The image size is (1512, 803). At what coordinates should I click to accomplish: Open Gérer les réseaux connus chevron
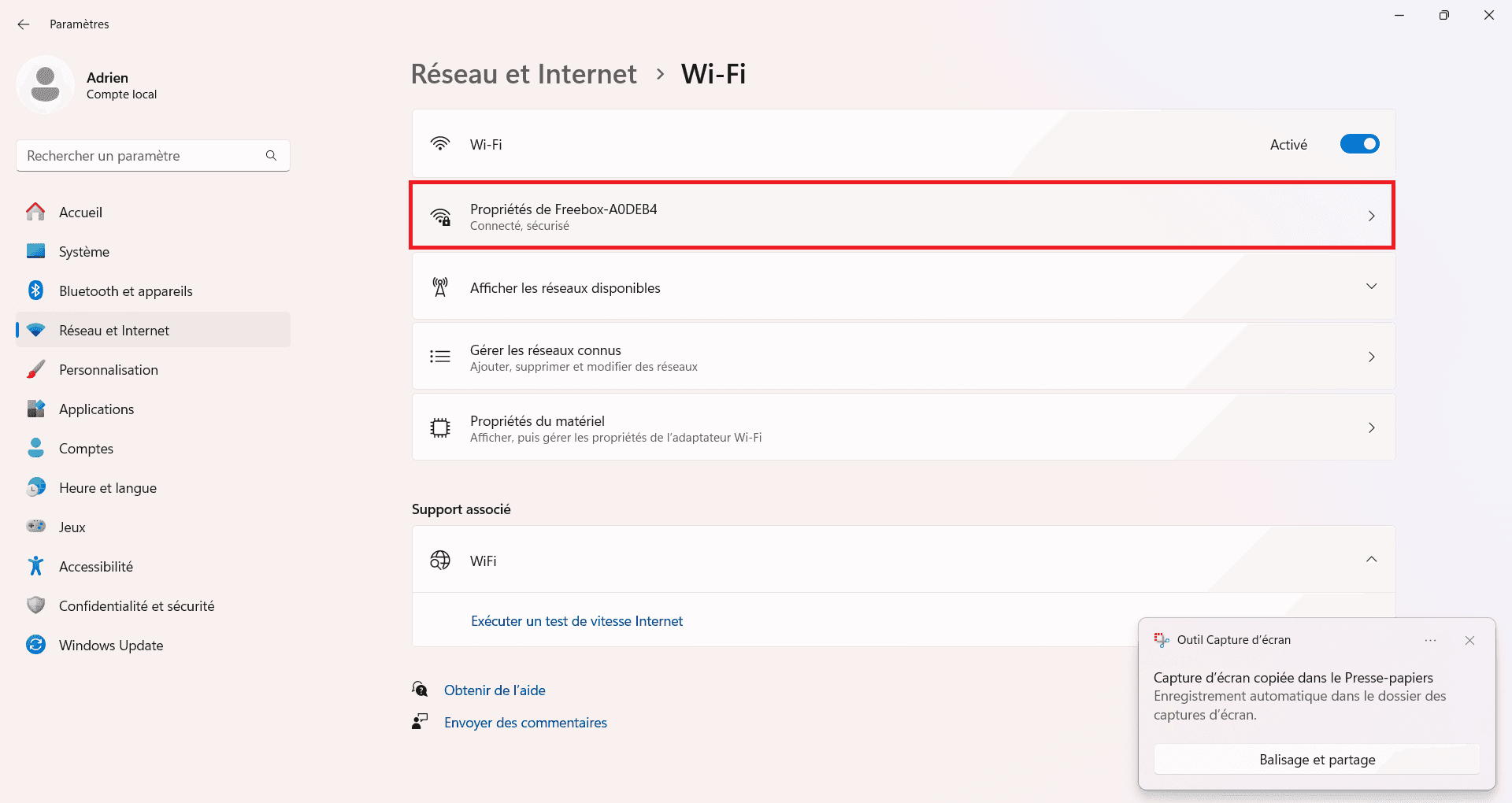coord(1372,357)
